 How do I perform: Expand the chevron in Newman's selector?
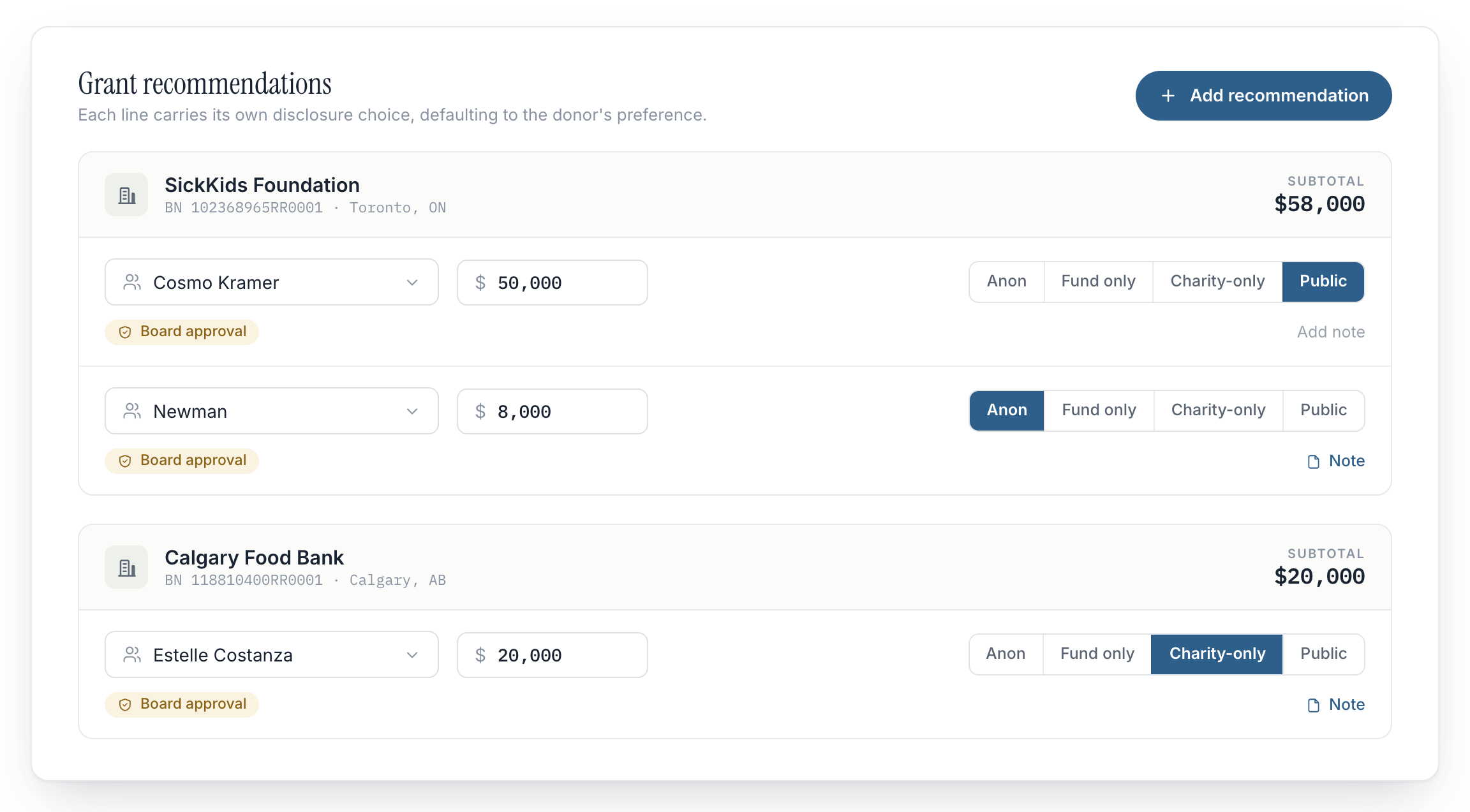(412, 411)
